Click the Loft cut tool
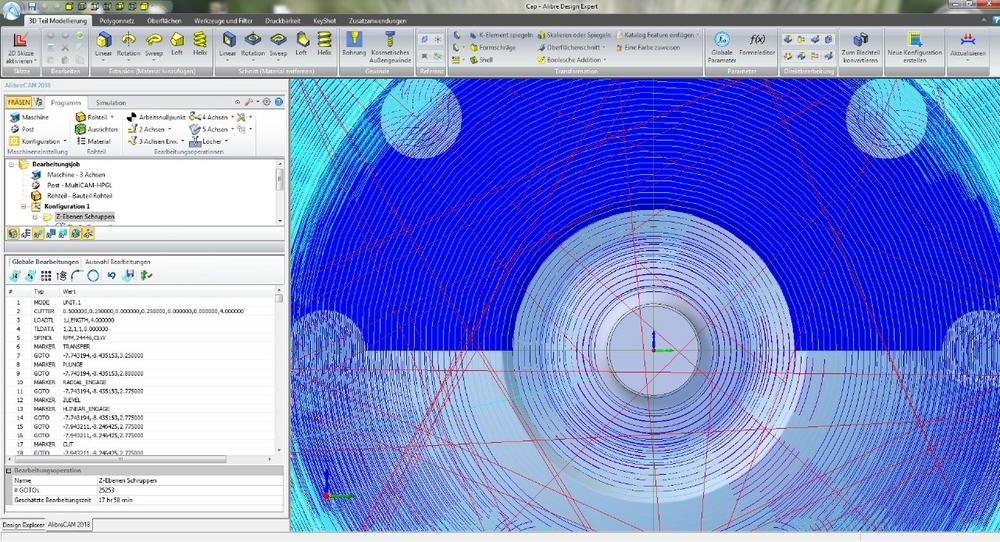This screenshot has width=1000, height=542. click(302, 43)
